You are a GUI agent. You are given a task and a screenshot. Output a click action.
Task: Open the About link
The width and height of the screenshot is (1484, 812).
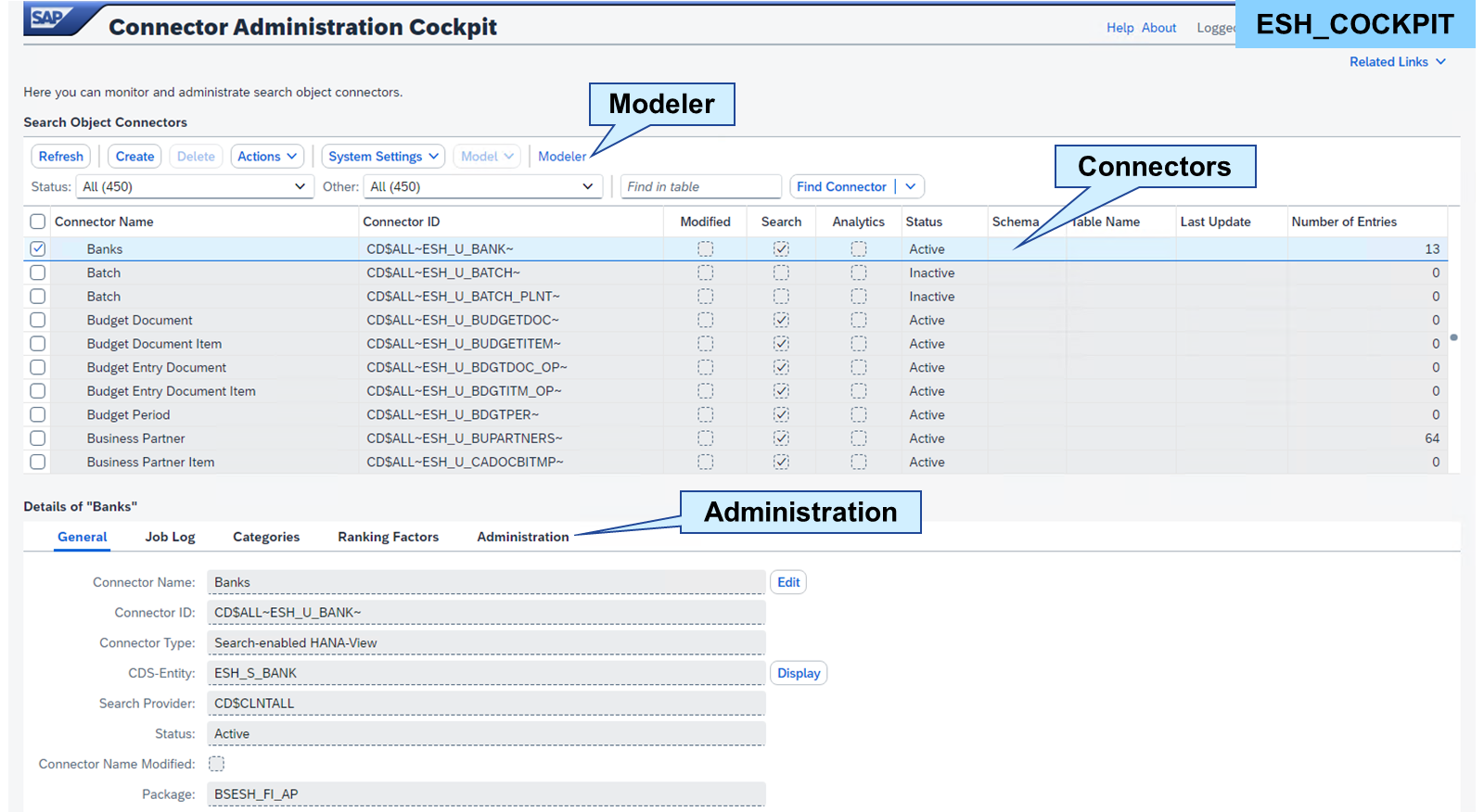pyautogui.click(x=1159, y=28)
